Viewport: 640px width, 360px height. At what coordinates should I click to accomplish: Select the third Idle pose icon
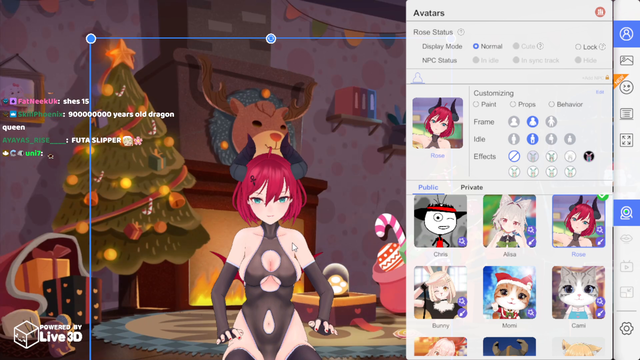tap(551, 139)
